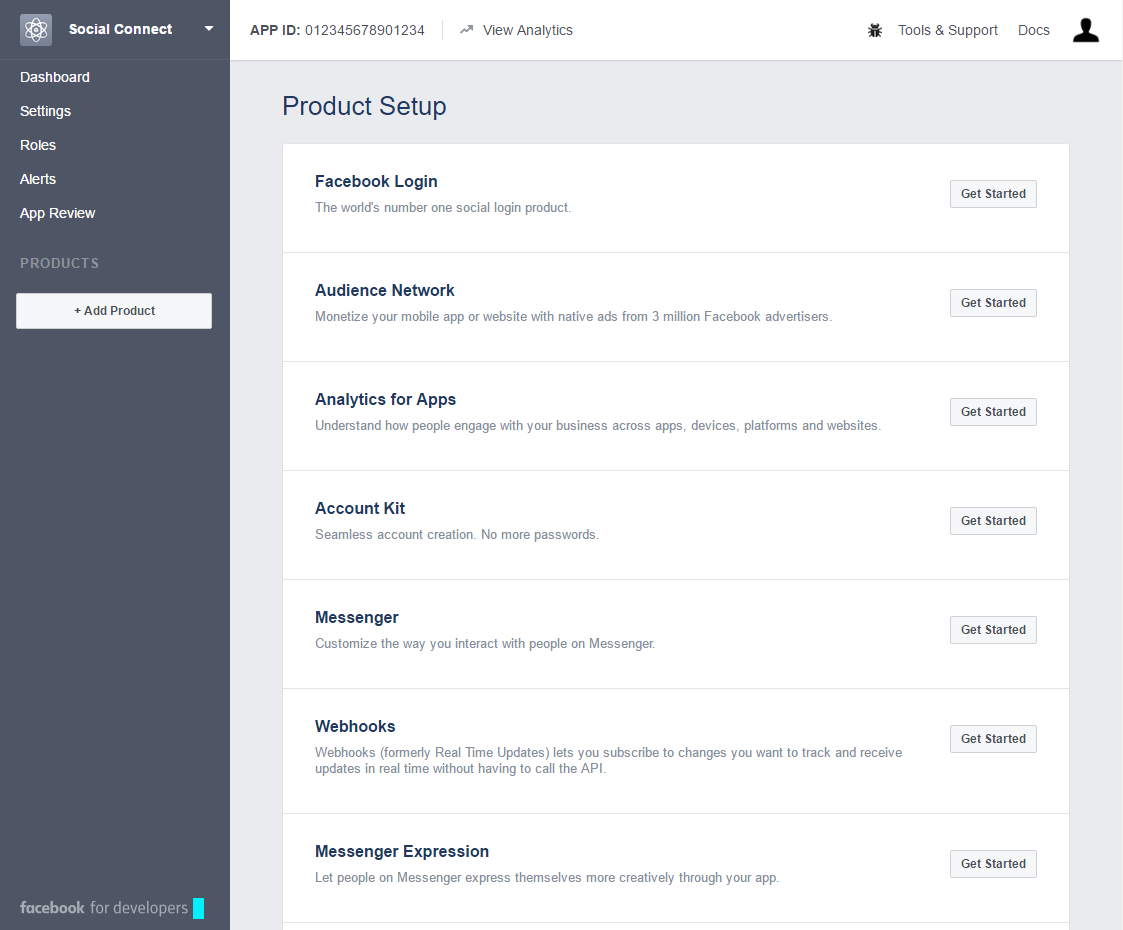Open the View Analytics link
The height and width of the screenshot is (930, 1123).
point(527,30)
